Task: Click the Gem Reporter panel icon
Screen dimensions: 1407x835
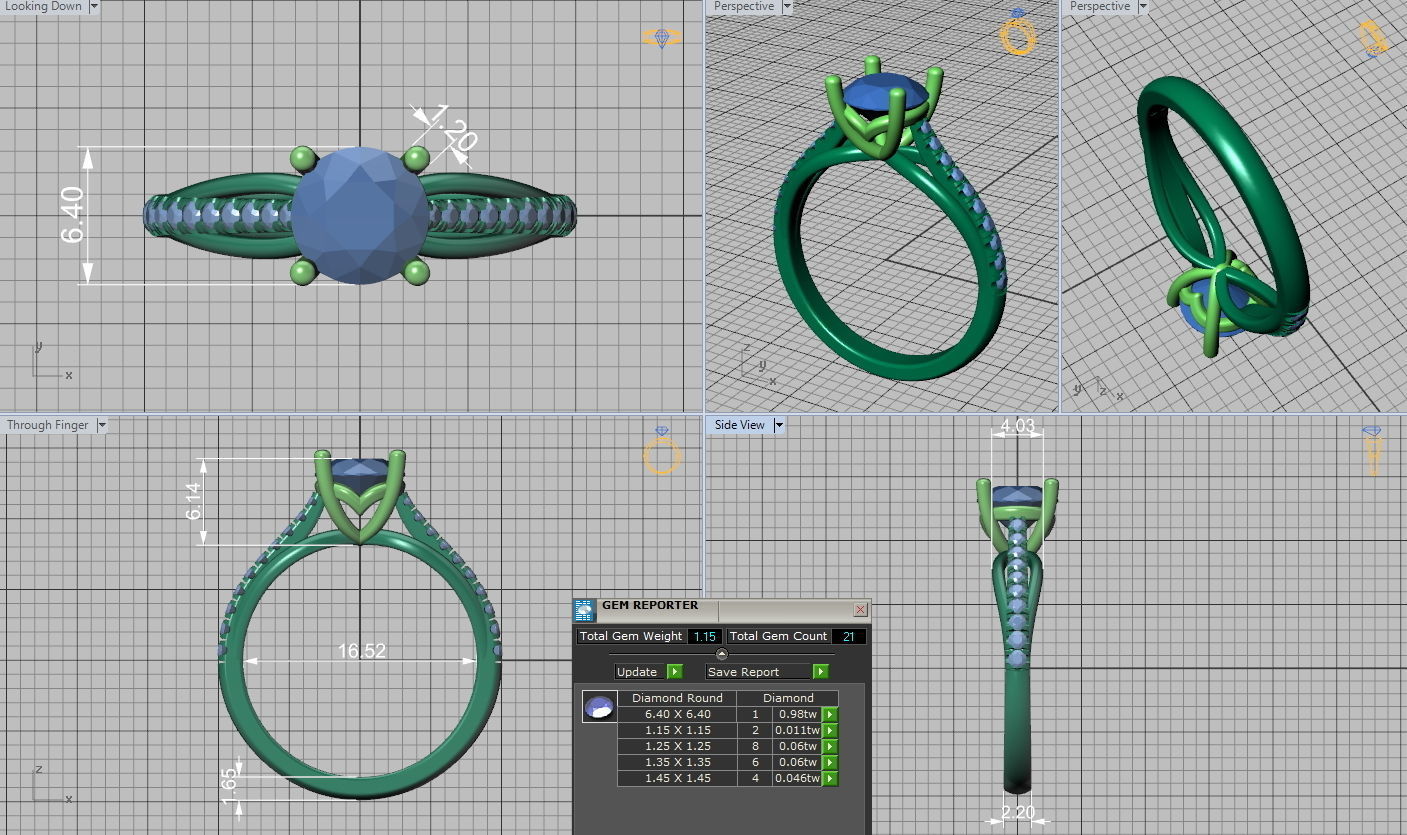Action: 585,611
